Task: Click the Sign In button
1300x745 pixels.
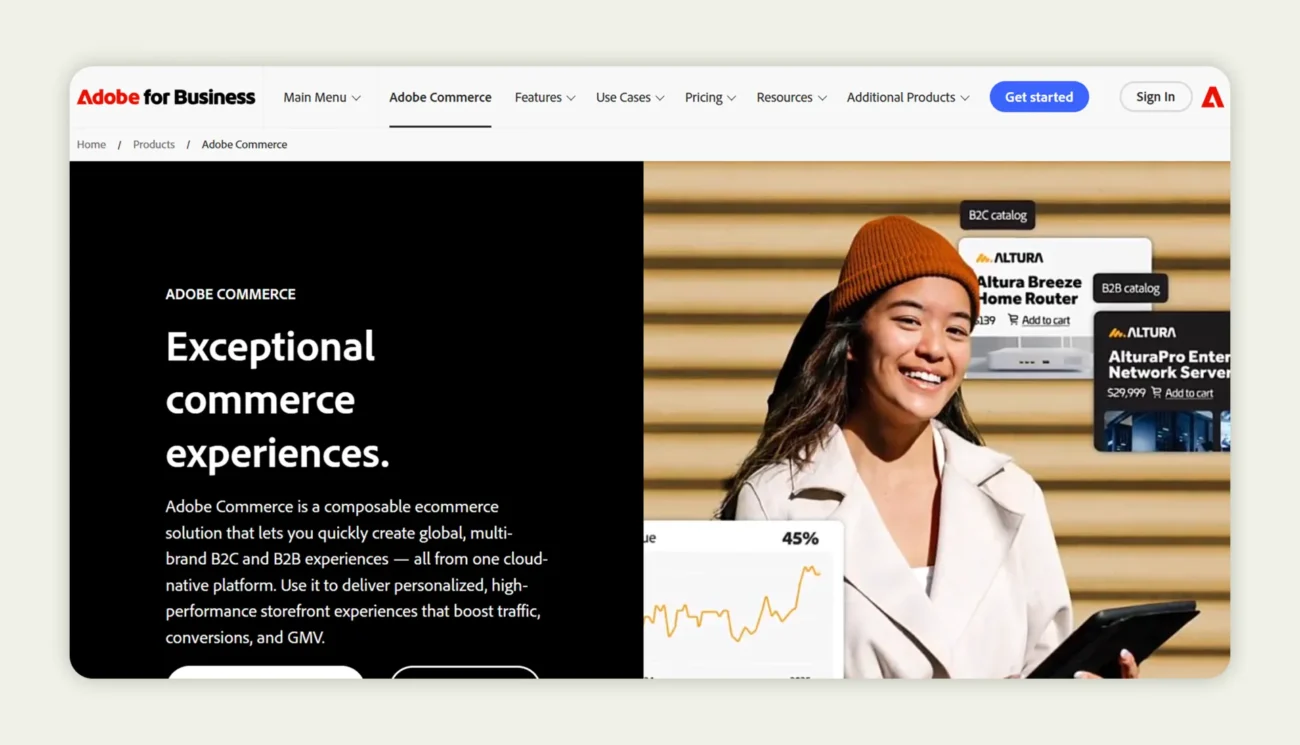Action: tap(1156, 96)
